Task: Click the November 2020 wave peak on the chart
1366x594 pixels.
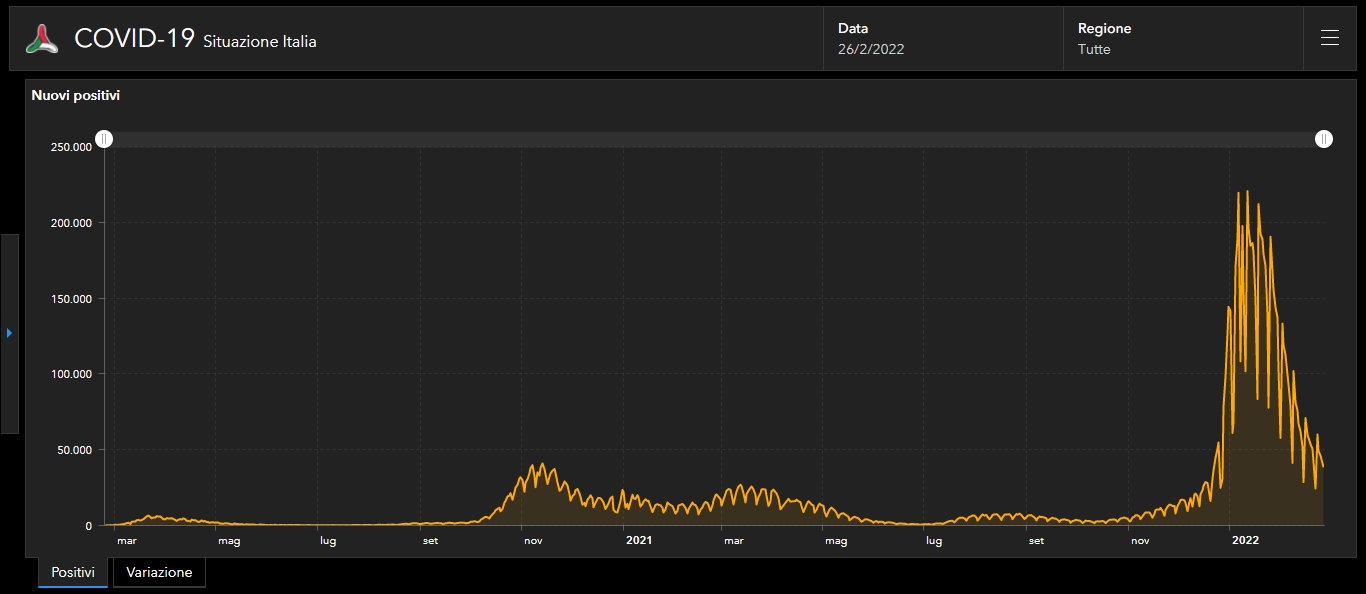Action: point(542,465)
